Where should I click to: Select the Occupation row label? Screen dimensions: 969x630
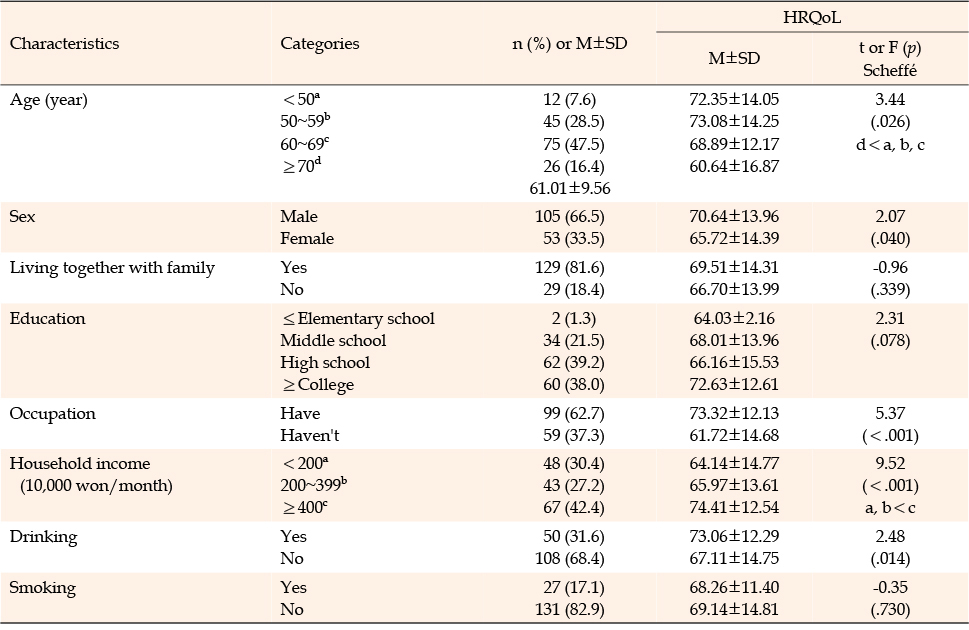pyautogui.click(x=53, y=414)
